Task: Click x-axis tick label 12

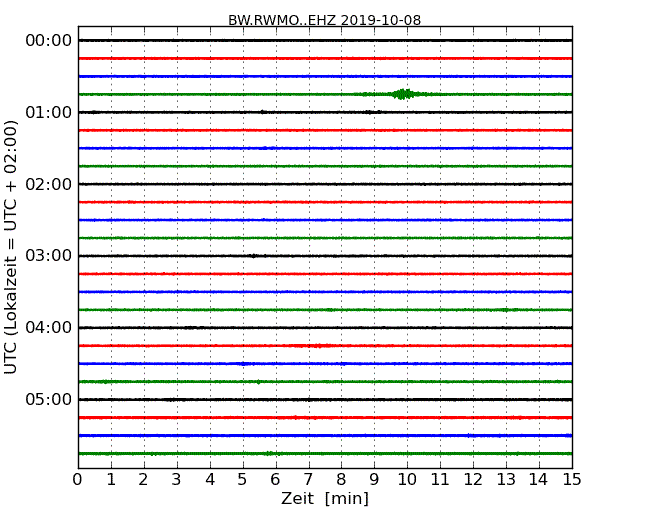Action: (473, 480)
